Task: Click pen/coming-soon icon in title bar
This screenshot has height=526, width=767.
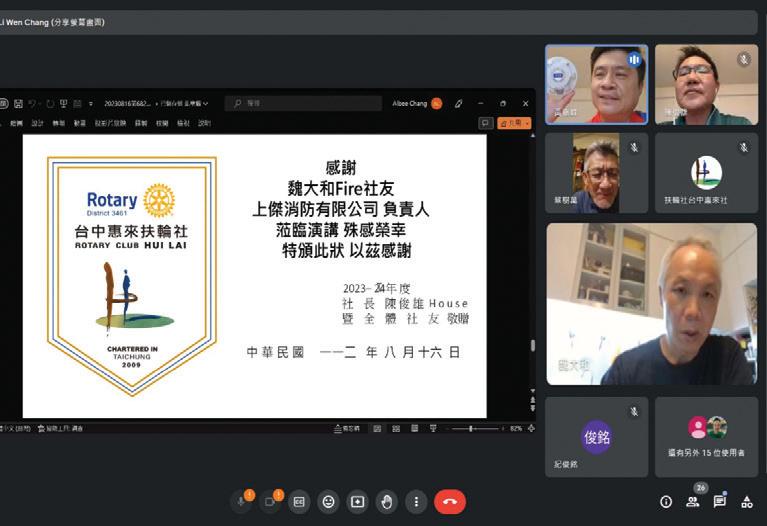Action: click(458, 103)
